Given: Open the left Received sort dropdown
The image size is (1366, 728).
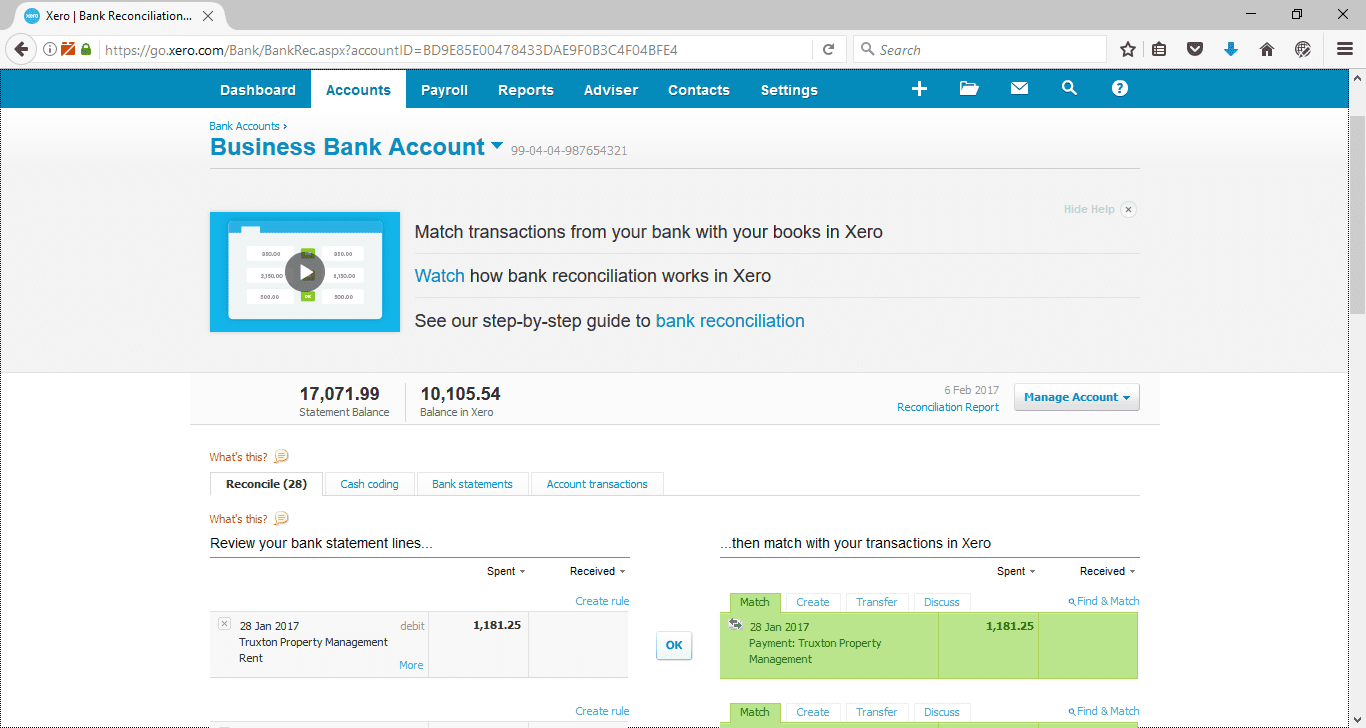Looking at the screenshot, I should pos(597,571).
